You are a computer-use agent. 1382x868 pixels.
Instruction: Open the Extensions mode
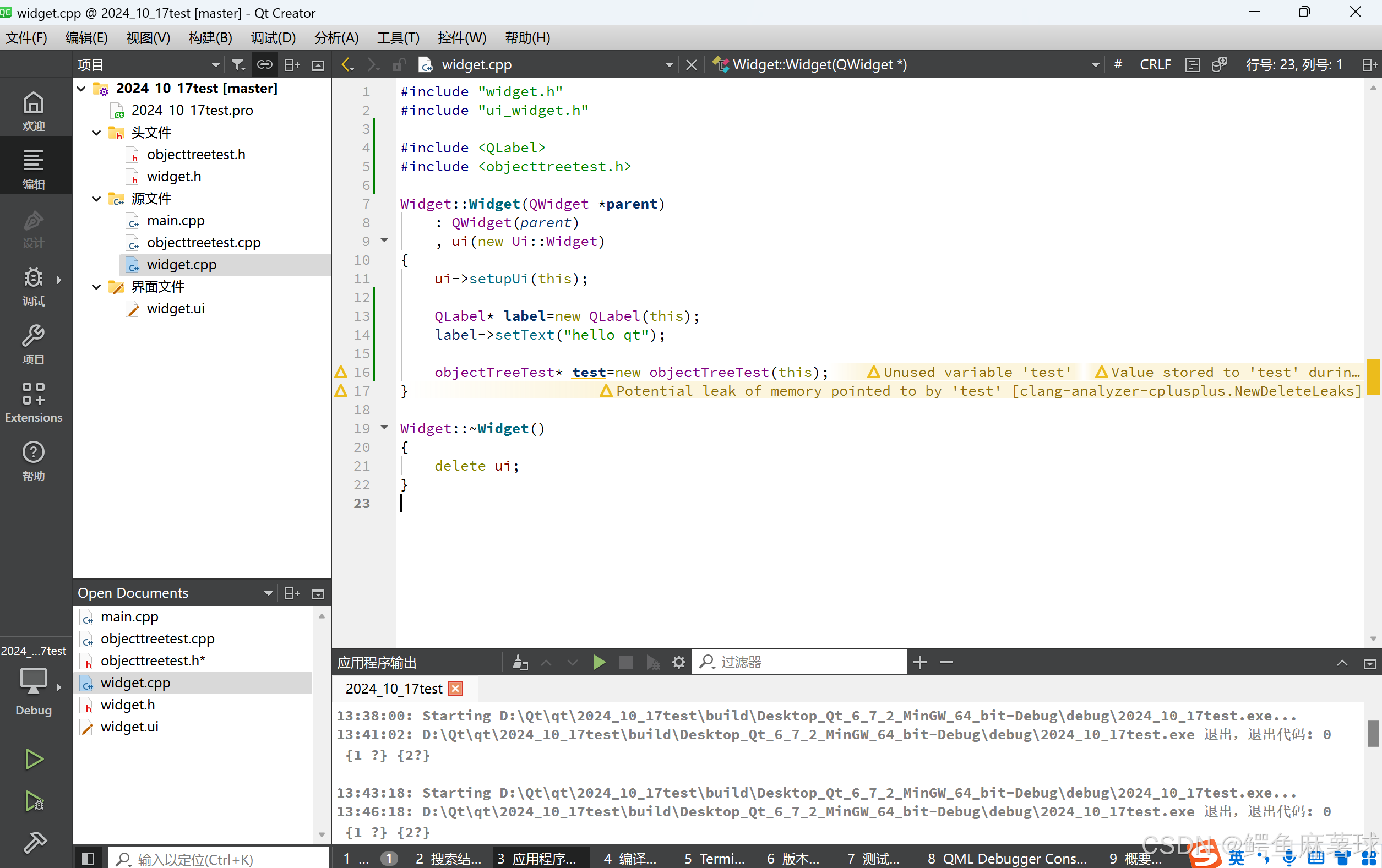[x=33, y=403]
